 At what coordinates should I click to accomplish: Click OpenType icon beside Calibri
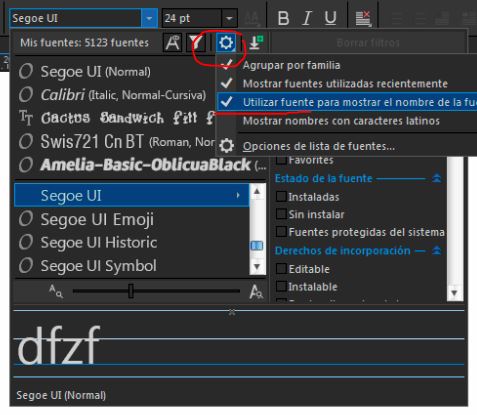[26, 95]
